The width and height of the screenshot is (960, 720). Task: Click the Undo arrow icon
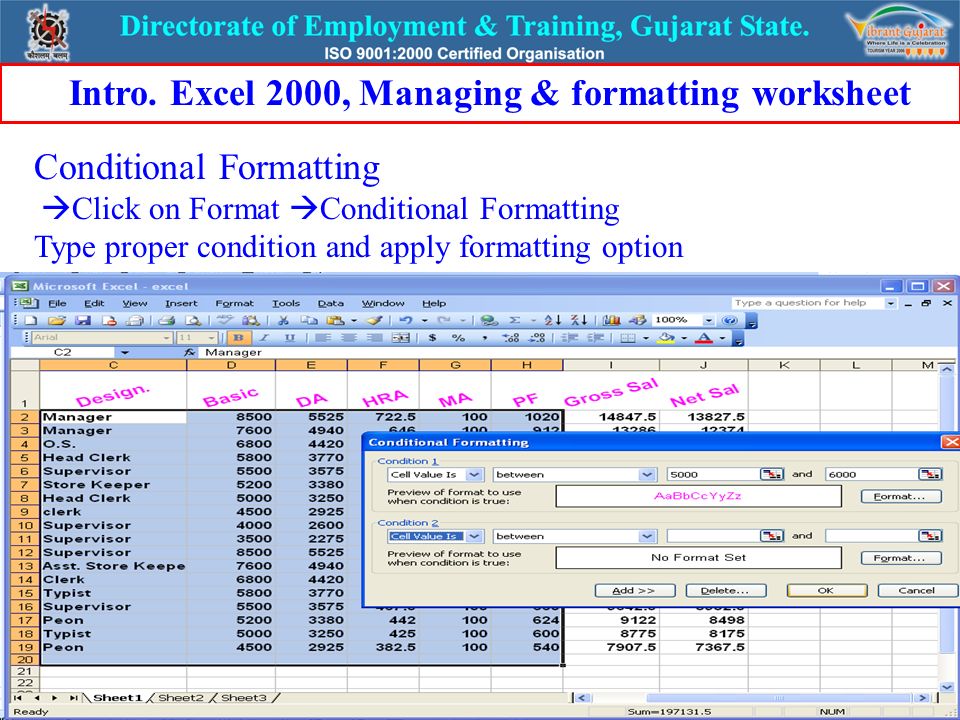tap(405, 320)
